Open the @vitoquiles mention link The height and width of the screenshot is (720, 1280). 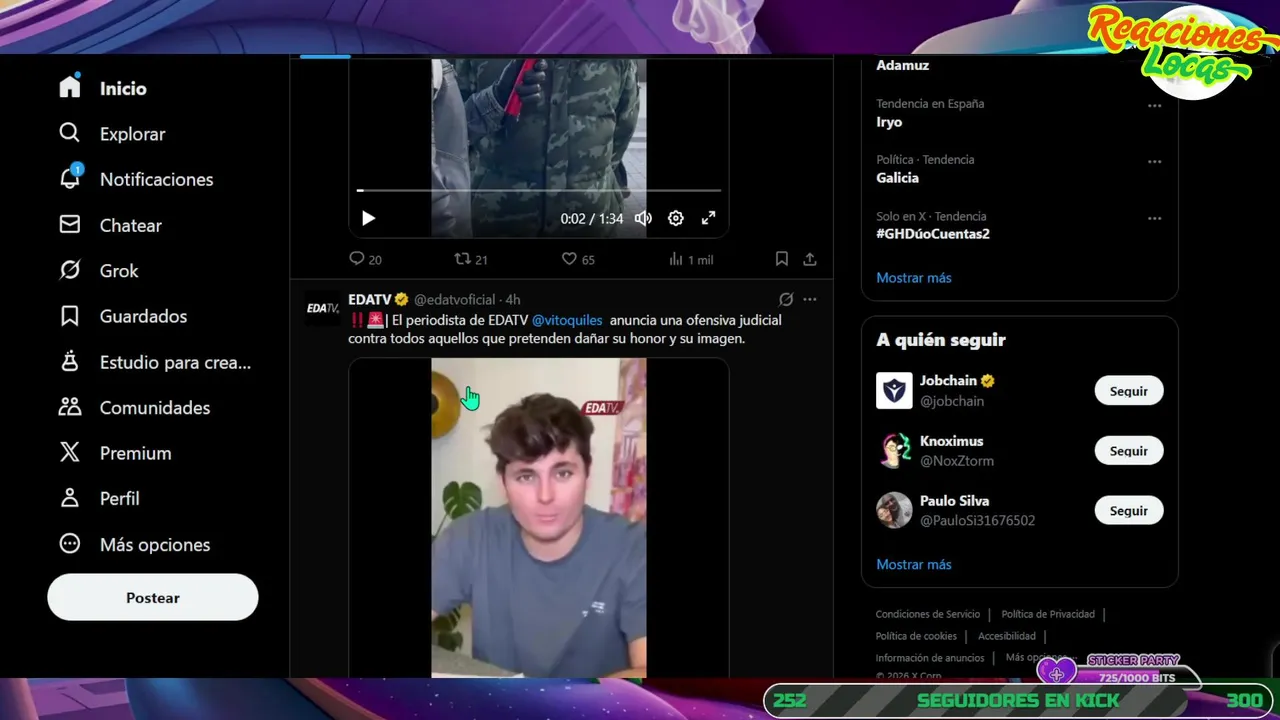[x=567, y=320]
